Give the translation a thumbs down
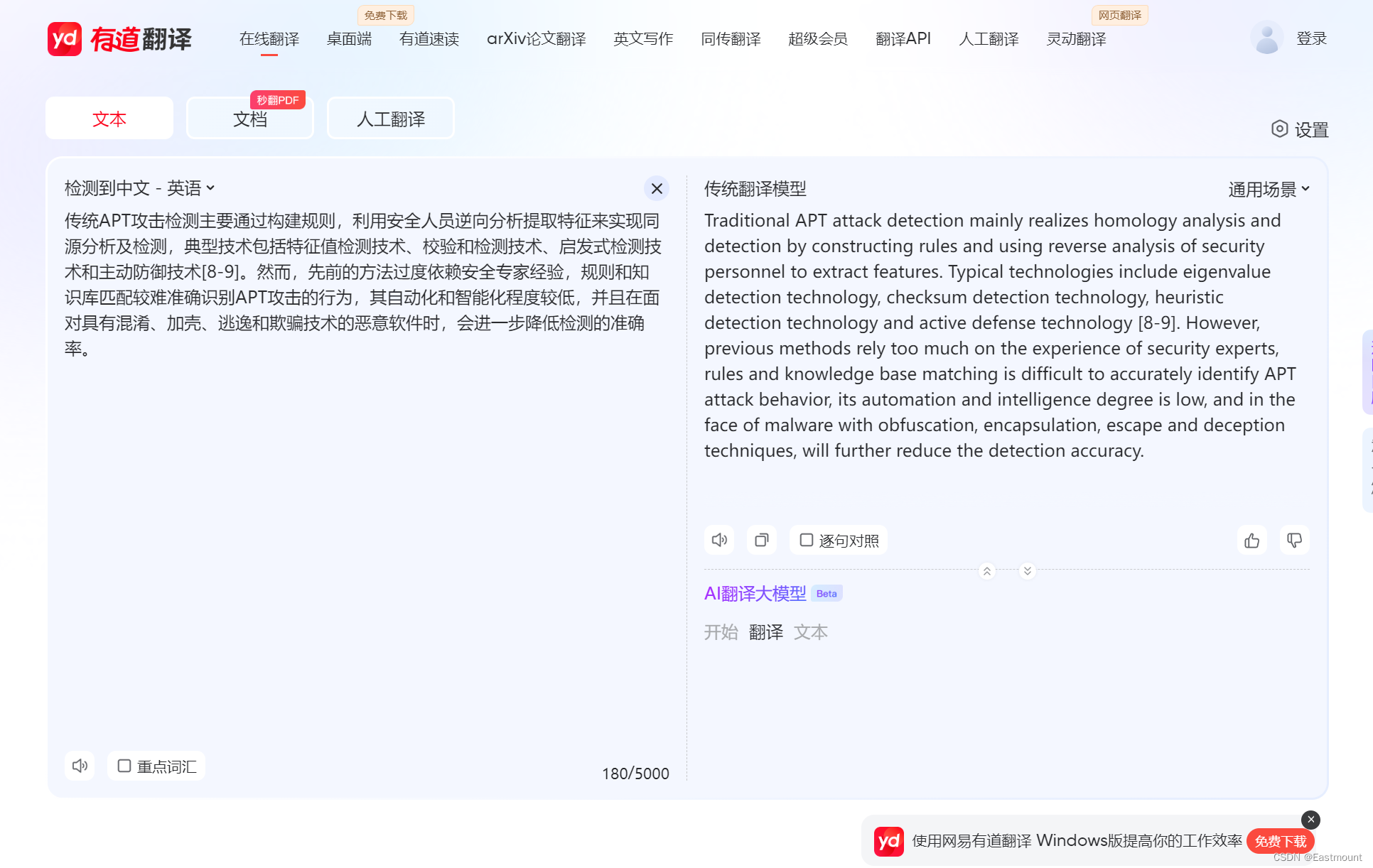1373x868 pixels. (x=1294, y=541)
